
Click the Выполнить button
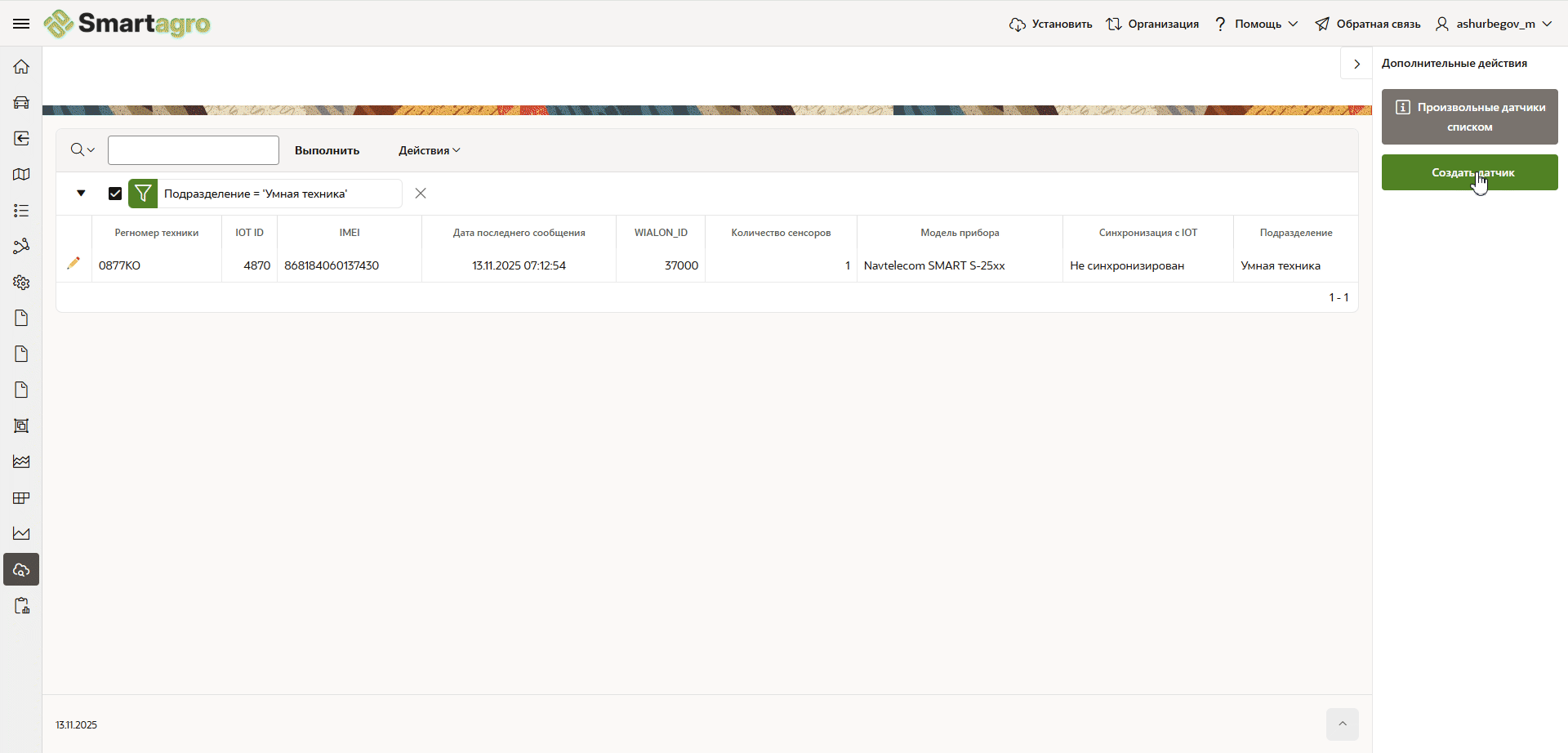[x=327, y=150]
